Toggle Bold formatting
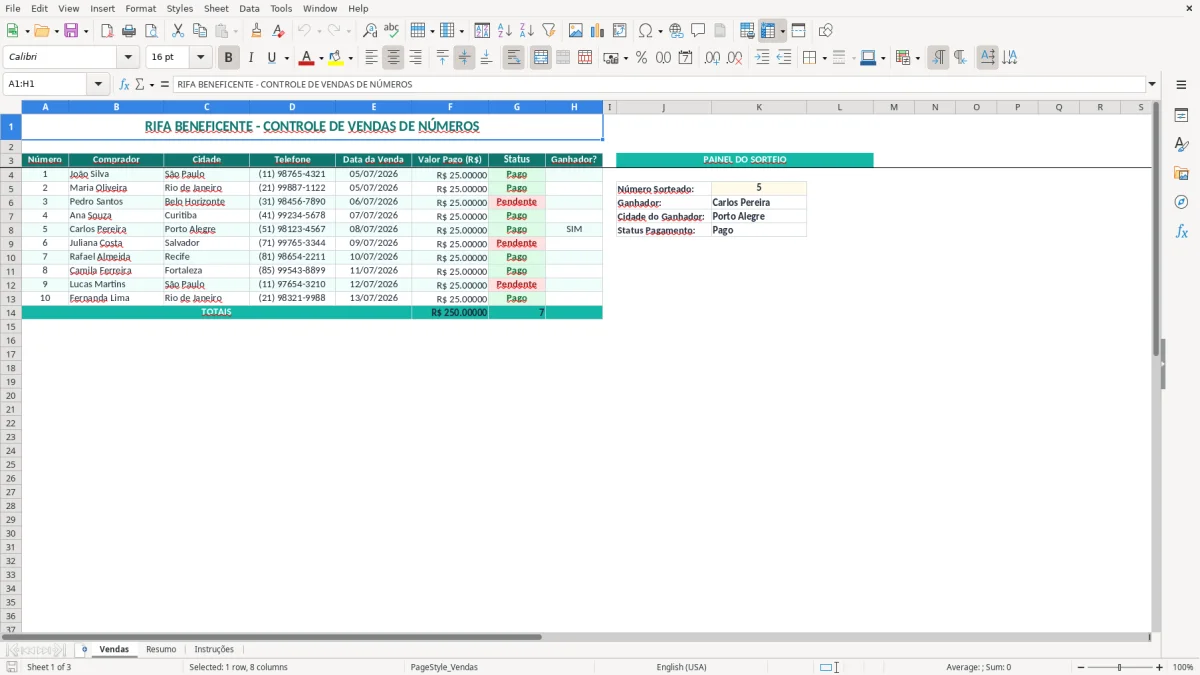Image resolution: width=1200 pixels, height=675 pixels. pyautogui.click(x=229, y=58)
